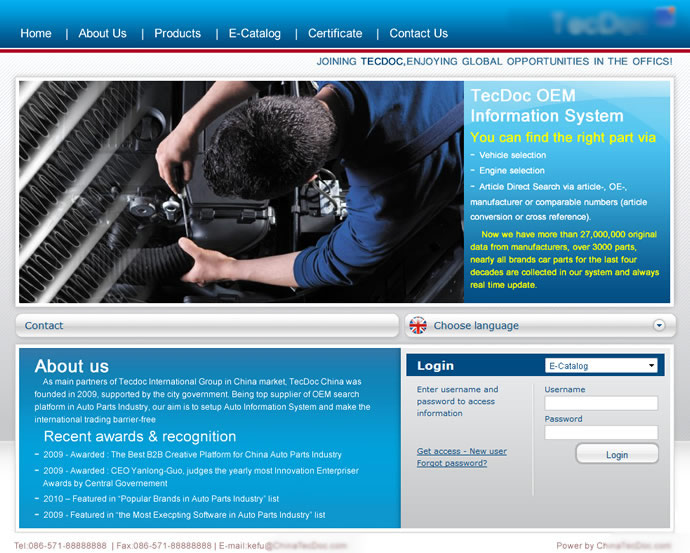Expand the Choose language dropdown arrow
Image resolution: width=690 pixels, height=553 pixels.
pyautogui.click(x=659, y=326)
